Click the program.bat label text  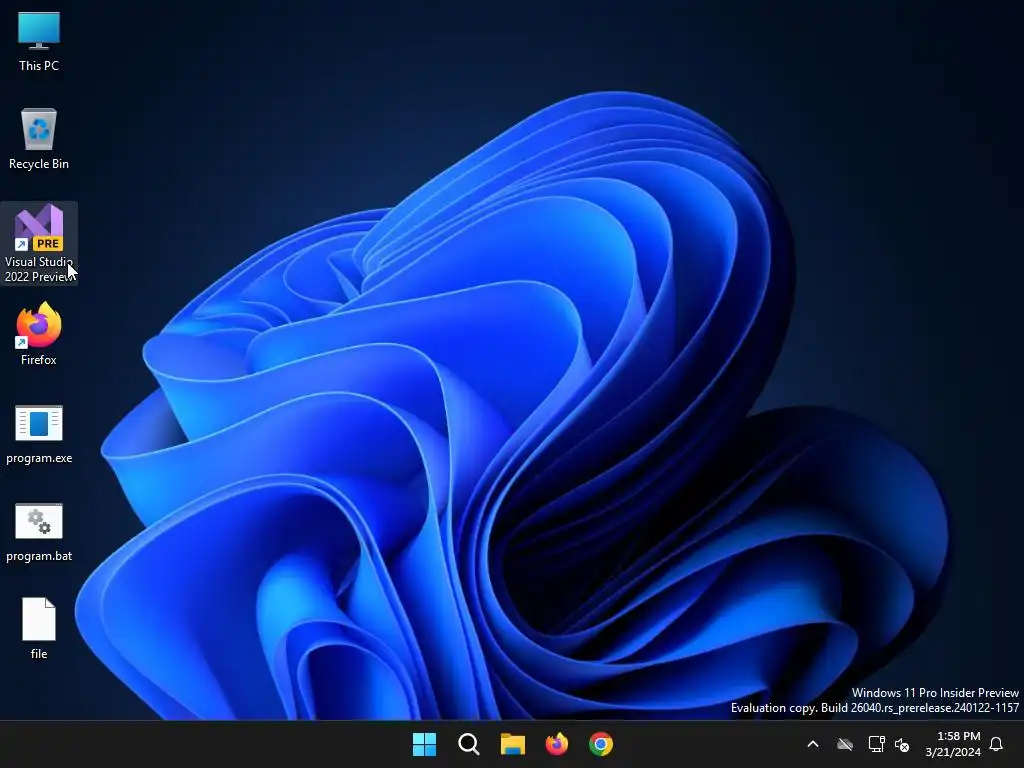[39, 556]
